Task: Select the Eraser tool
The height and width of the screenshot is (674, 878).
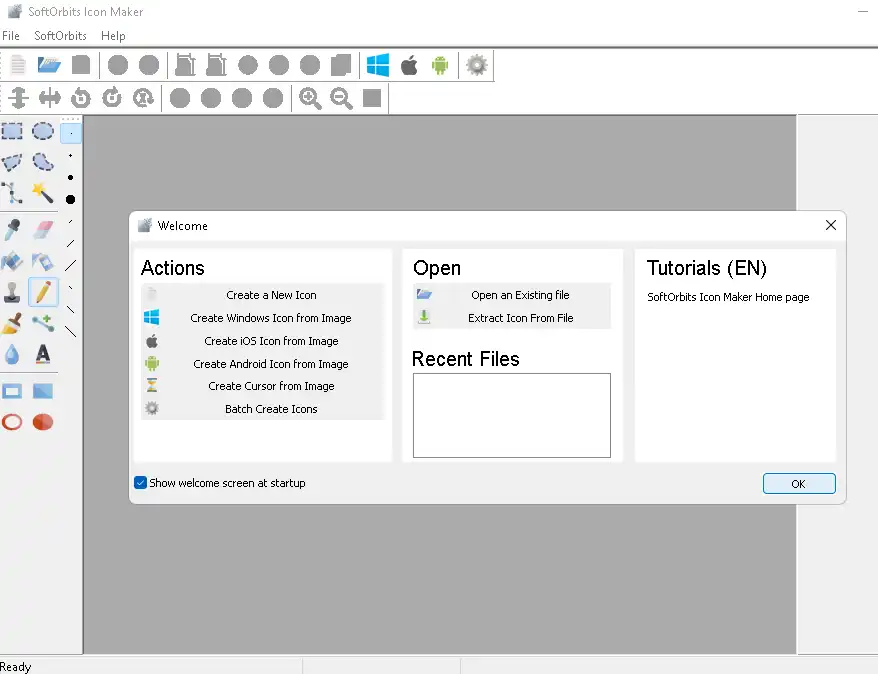Action: coord(41,227)
